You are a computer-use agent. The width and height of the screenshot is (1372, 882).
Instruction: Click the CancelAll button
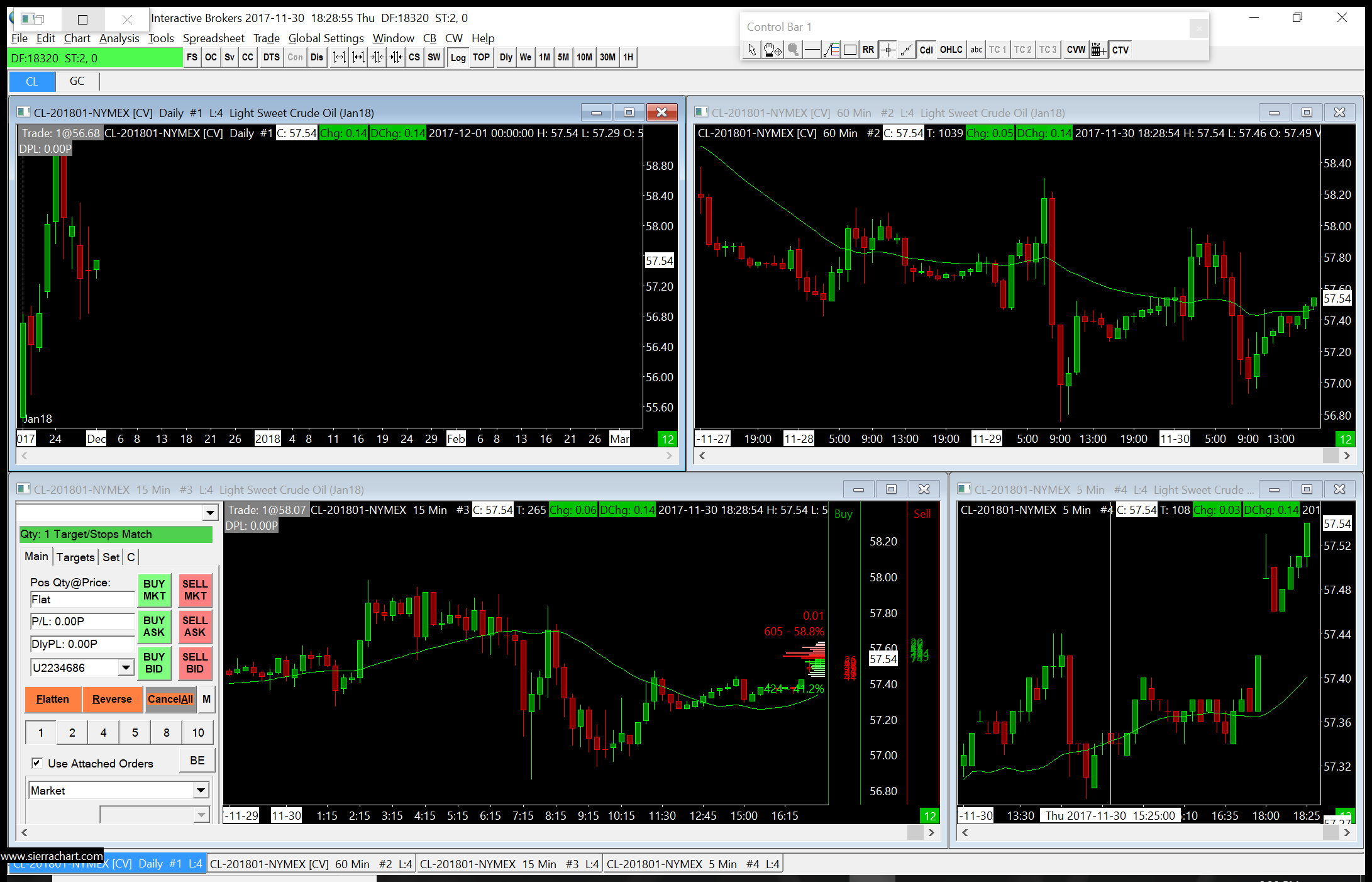click(170, 699)
